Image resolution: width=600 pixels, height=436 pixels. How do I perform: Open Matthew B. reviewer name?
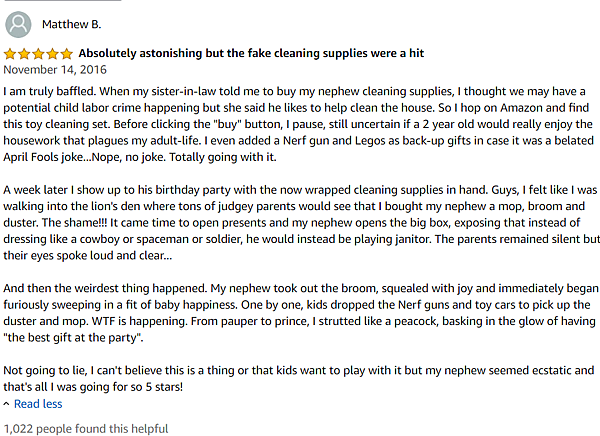(x=72, y=24)
